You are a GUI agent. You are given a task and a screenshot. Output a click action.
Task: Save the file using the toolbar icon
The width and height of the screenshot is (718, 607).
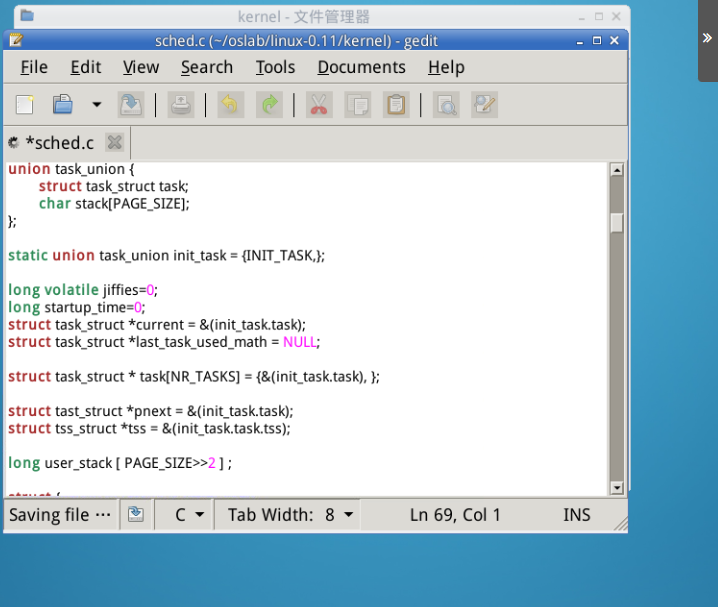pyautogui.click(x=131, y=105)
